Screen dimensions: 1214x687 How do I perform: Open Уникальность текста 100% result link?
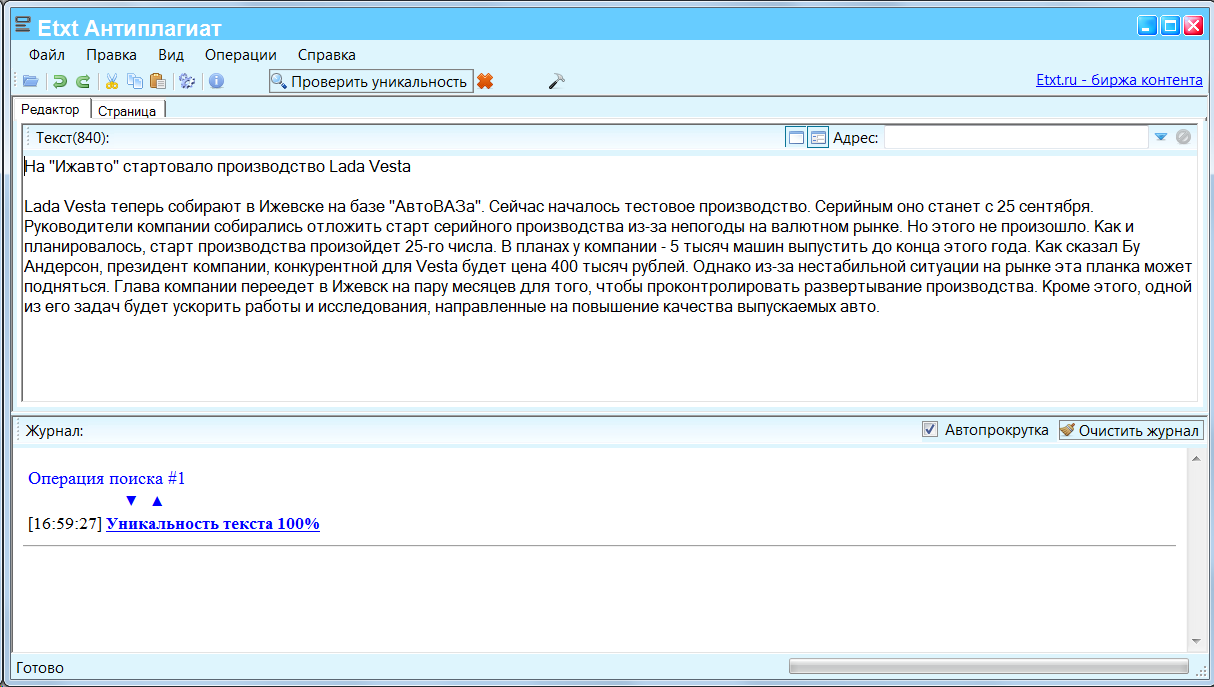(x=213, y=523)
